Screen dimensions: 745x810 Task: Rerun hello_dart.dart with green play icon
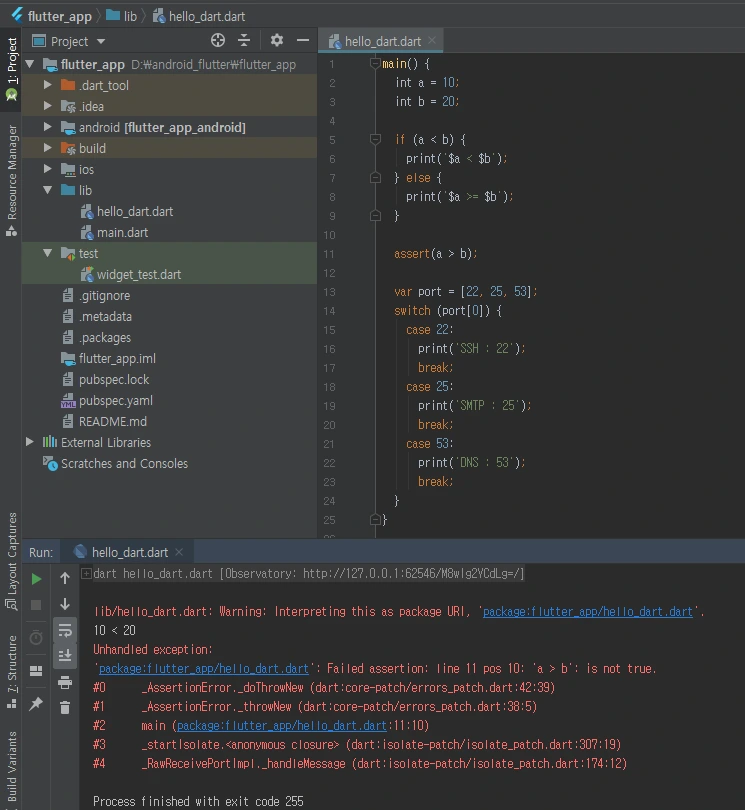(x=36, y=579)
